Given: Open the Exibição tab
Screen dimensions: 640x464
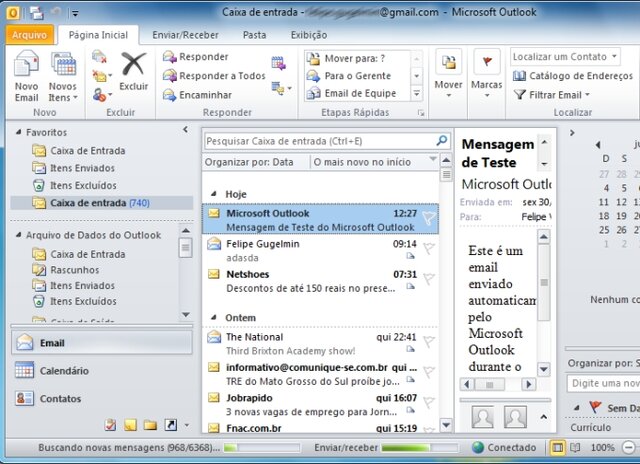Looking at the screenshot, I should 309,35.
